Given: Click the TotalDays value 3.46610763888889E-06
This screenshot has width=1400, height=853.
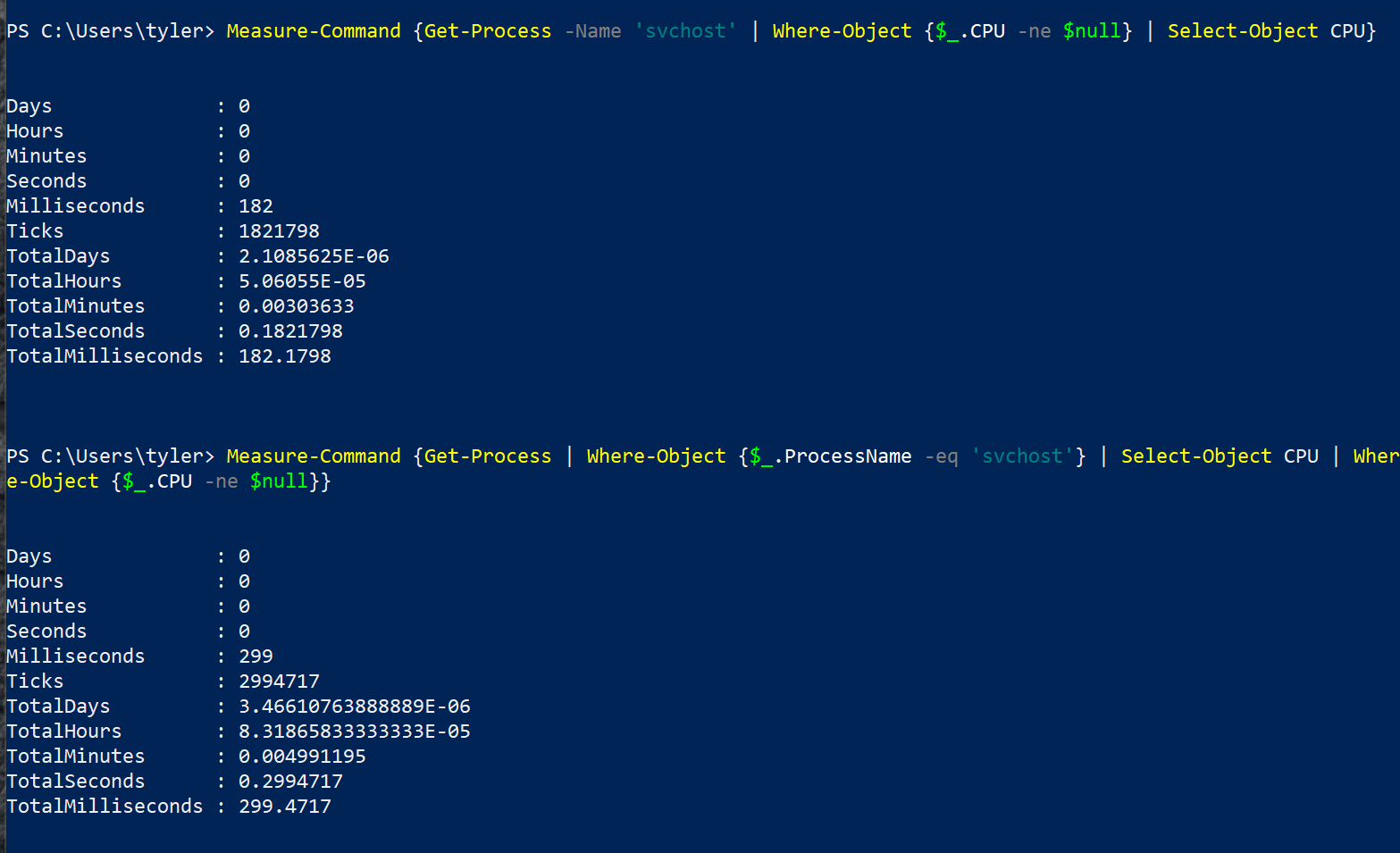Looking at the screenshot, I should tap(354, 707).
